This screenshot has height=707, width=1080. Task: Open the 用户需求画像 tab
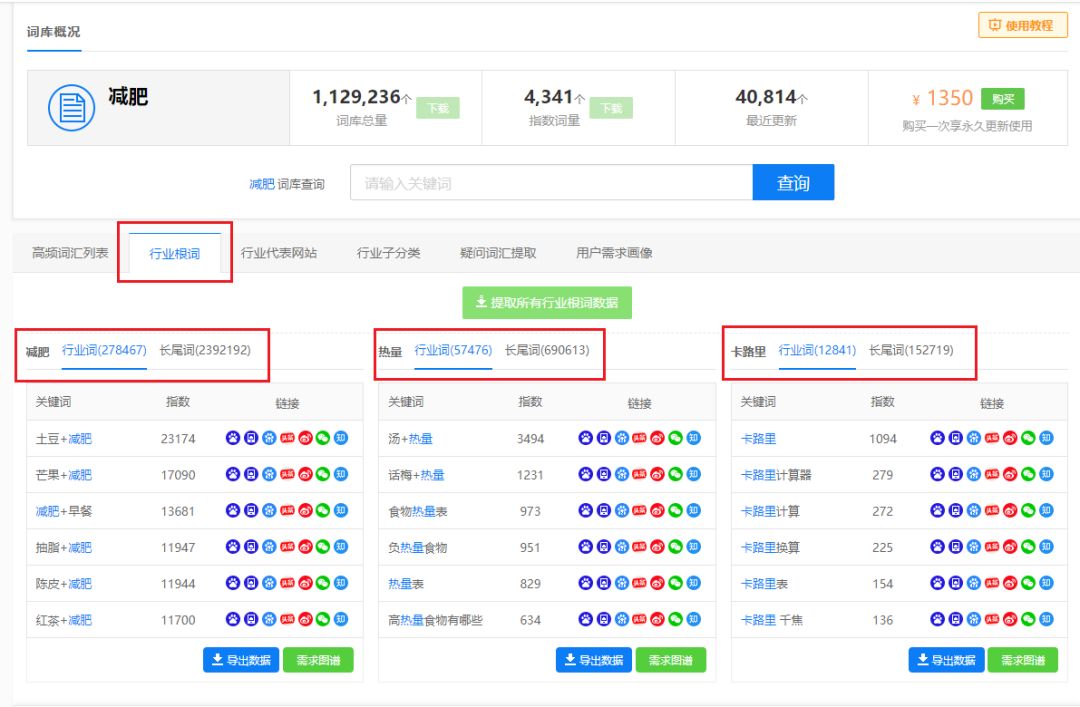(x=614, y=253)
